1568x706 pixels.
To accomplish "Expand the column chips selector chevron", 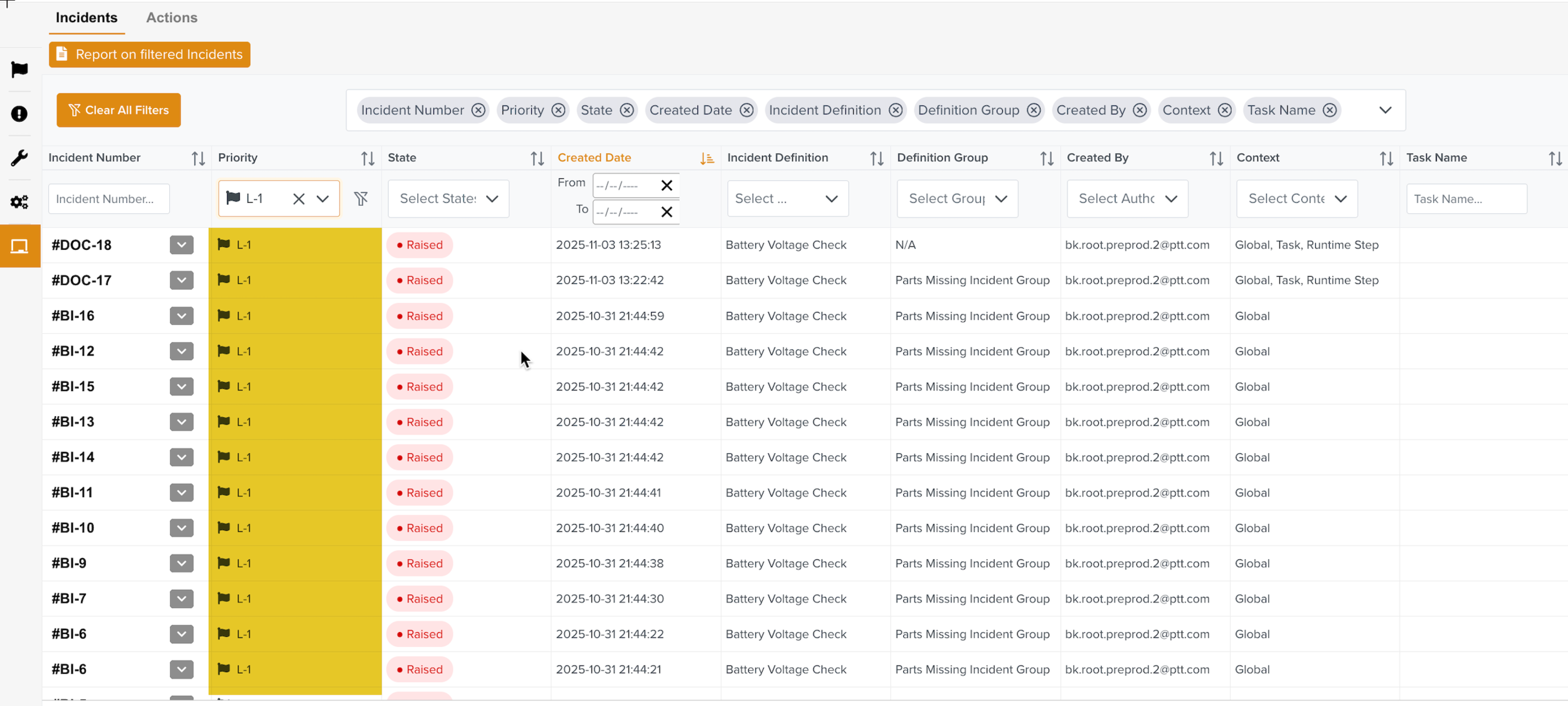I will point(1385,110).
